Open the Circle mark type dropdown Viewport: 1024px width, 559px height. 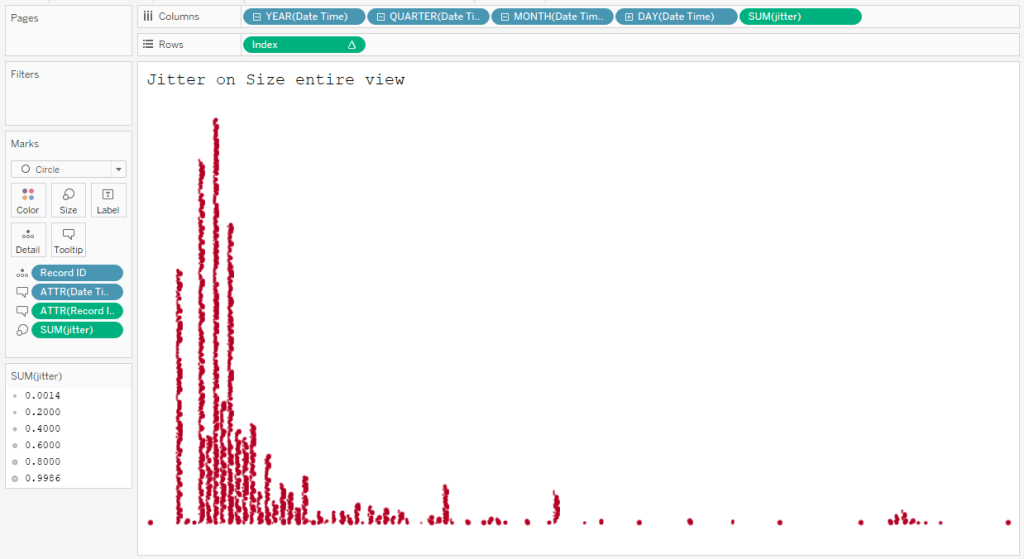pyautogui.click(x=68, y=170)
